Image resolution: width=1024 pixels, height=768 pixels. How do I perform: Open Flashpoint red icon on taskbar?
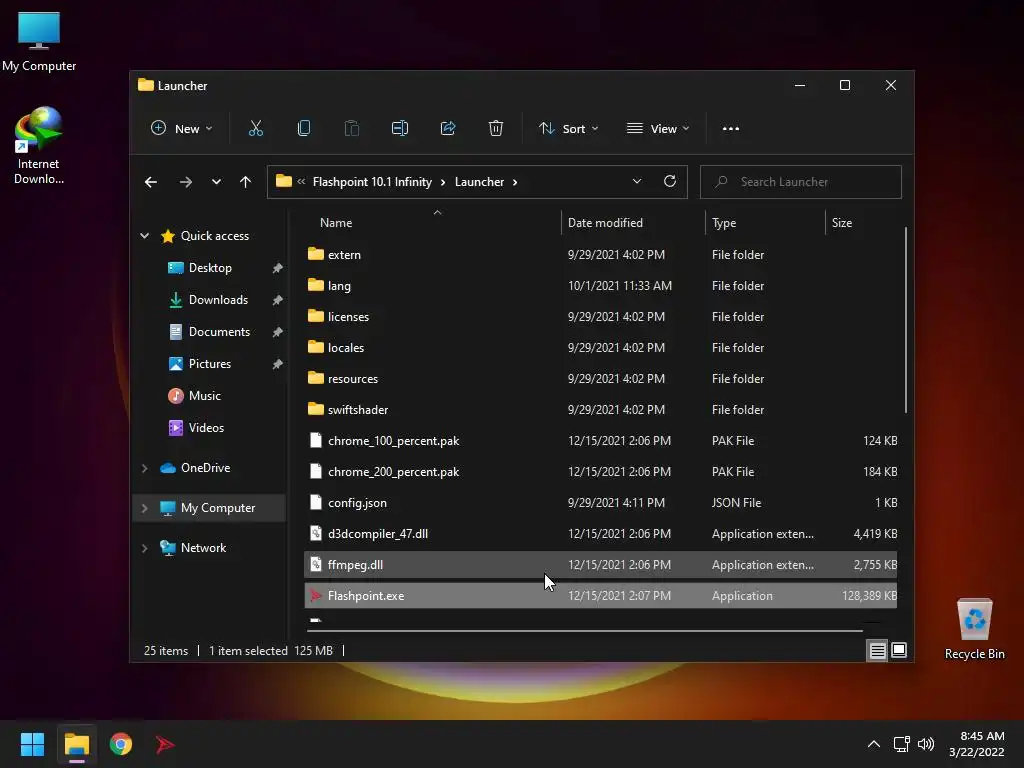(x=165, y=744)
